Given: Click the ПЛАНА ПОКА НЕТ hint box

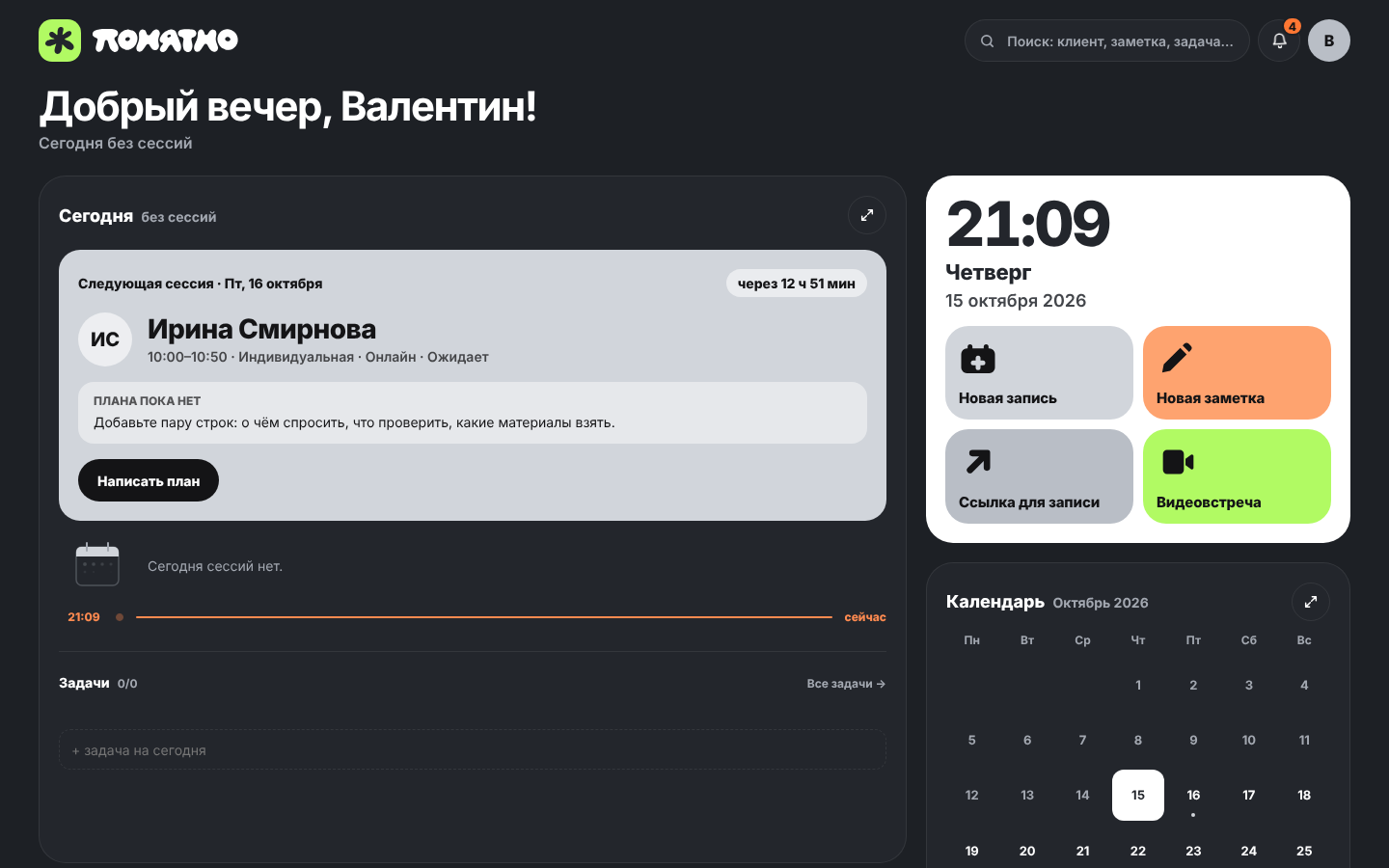Looking at the screenshot, I should click(473, 413).
